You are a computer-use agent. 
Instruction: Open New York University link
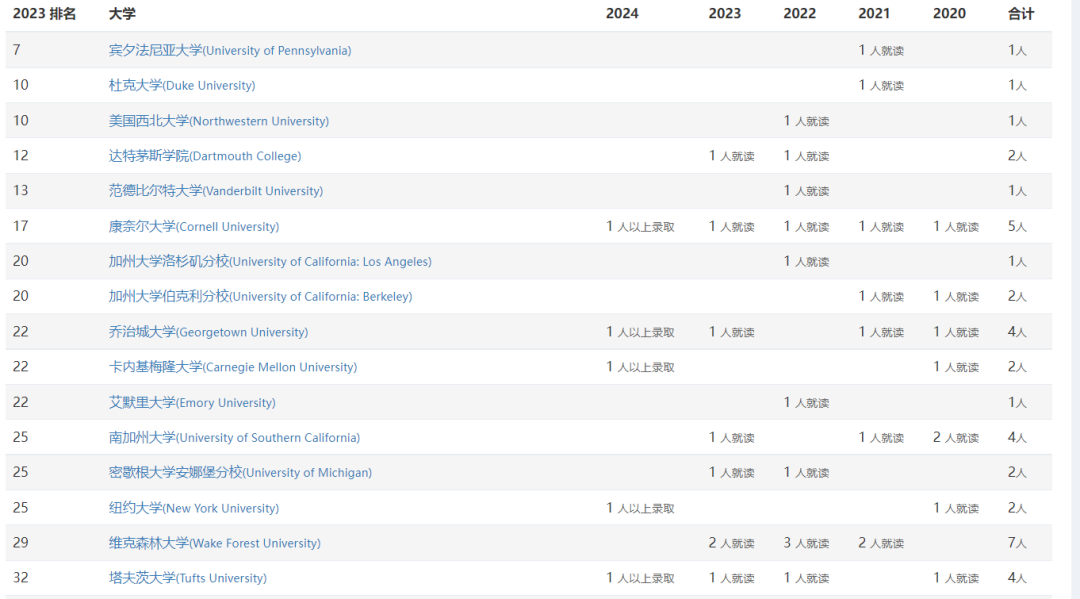194,508
